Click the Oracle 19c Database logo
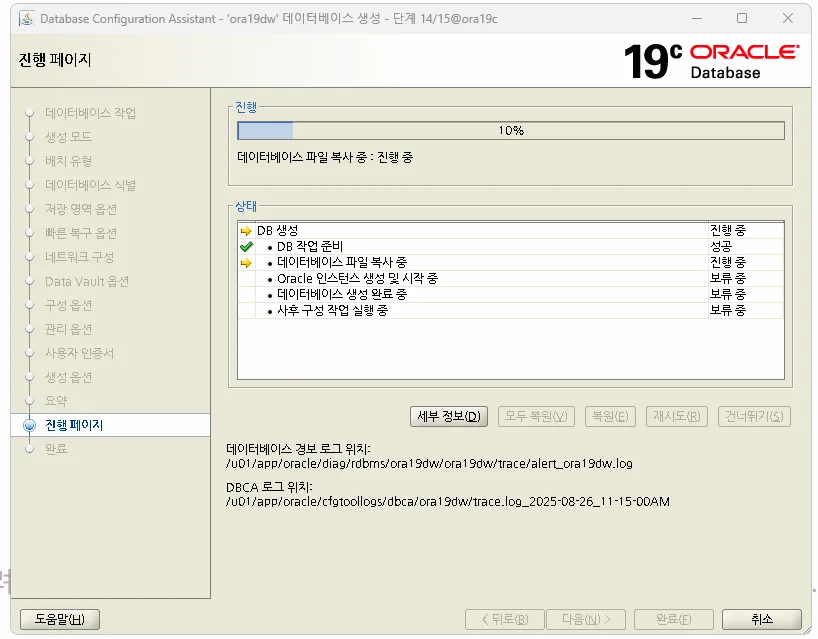Image resolution: width=818 pixels, height=639 pixels. click(x=711, y=61)
